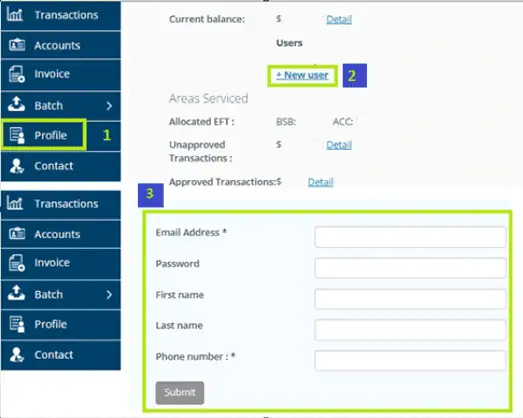Click the 'Areas Serviced' heading text

[208, 98]
